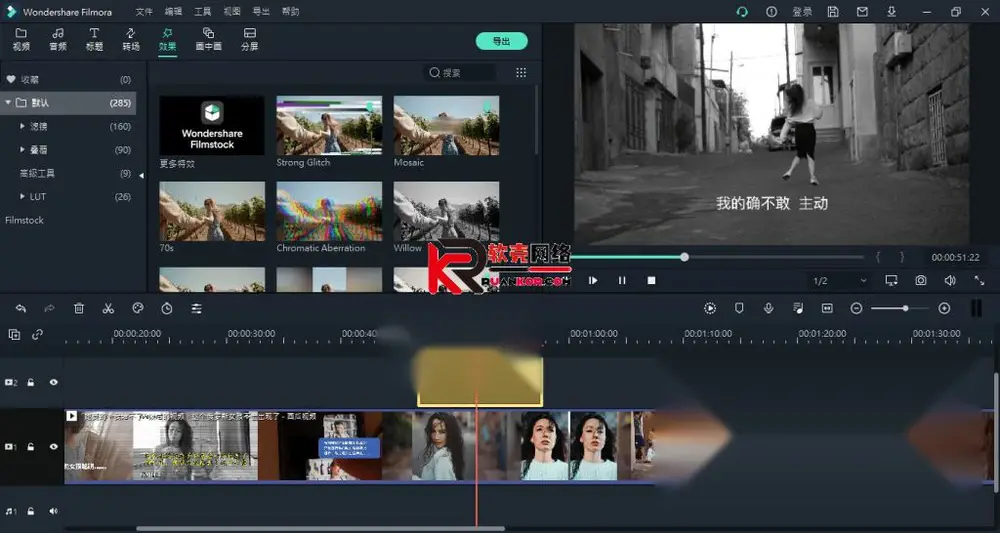Open the 收藏 favorites category

click(x=68, y=80)
